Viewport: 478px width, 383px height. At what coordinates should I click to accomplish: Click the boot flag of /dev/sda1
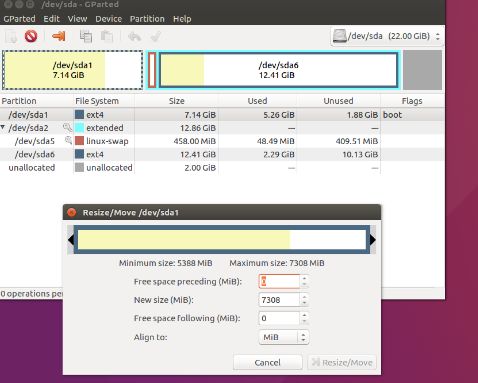(x=392, y=115)
